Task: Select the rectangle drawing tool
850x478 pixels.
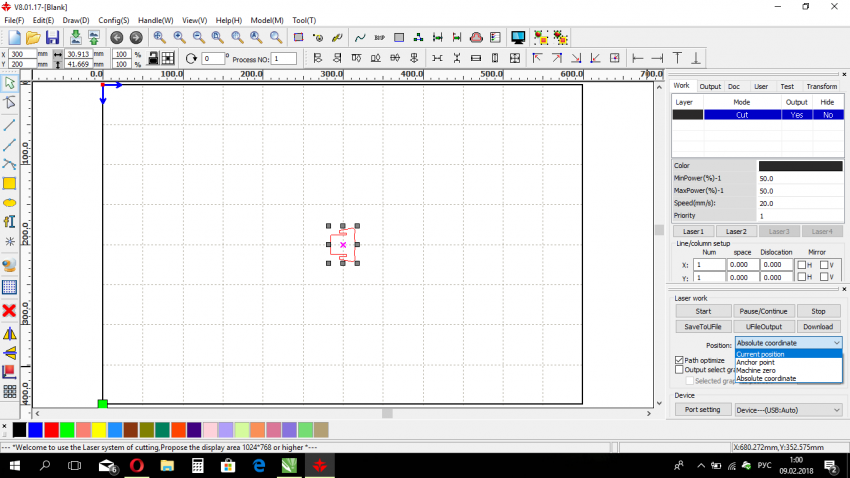Action: coord(10,183)
